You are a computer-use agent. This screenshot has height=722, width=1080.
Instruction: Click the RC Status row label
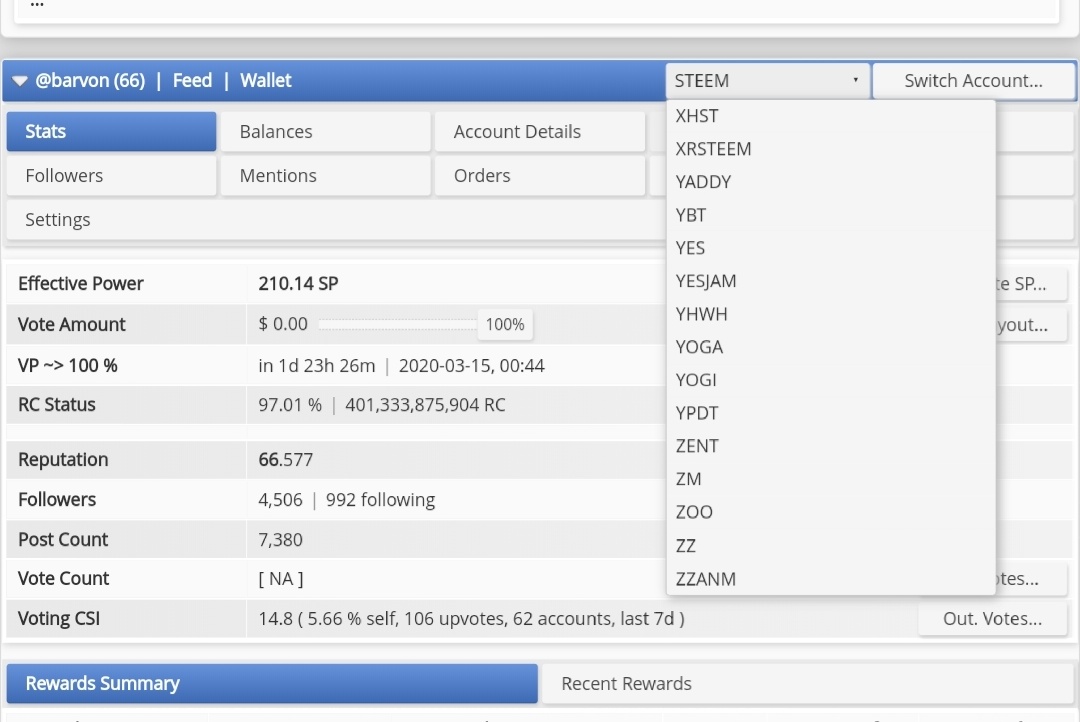(x=56, y=404)
